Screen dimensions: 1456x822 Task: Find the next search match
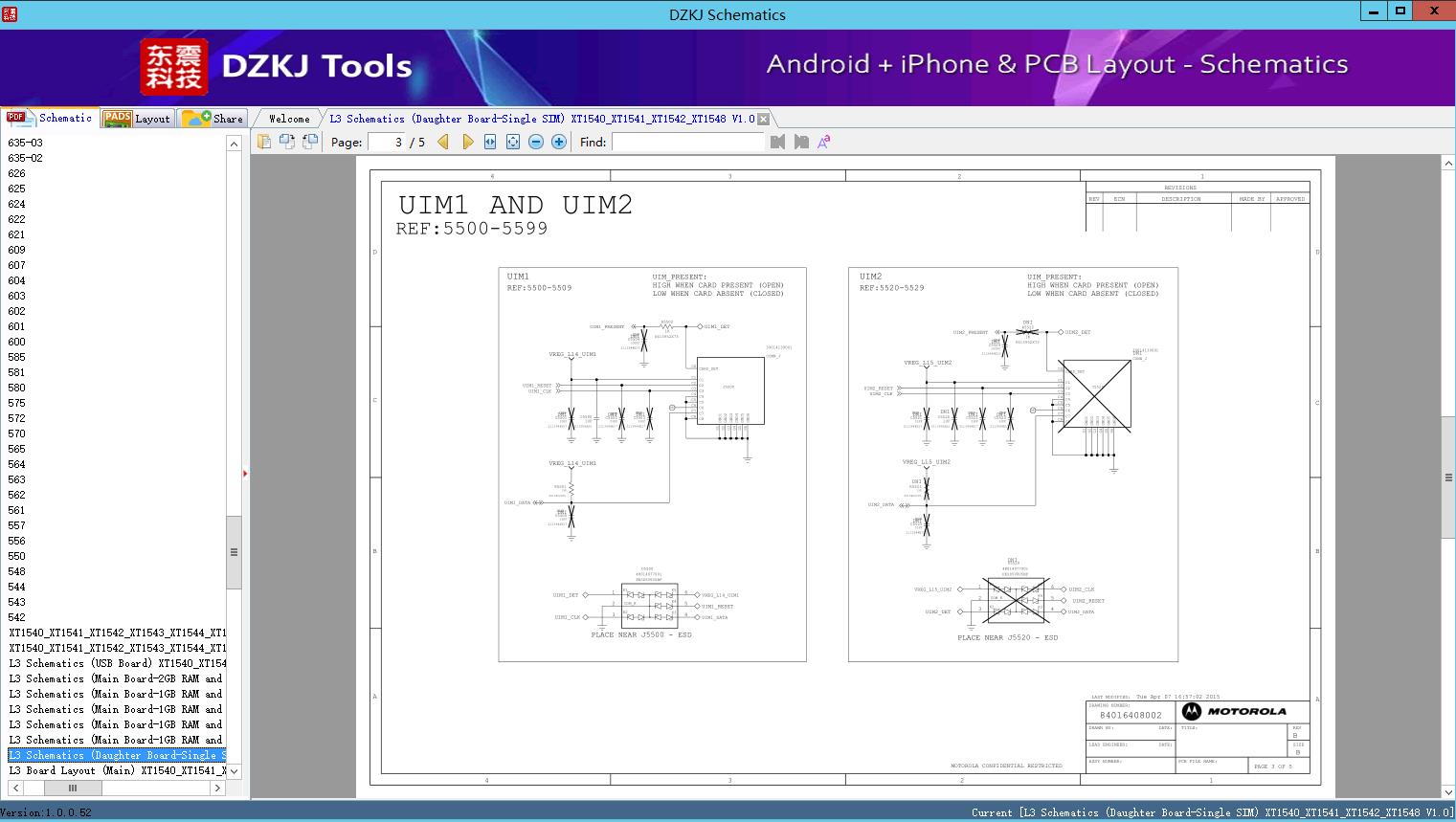(801, 142)
